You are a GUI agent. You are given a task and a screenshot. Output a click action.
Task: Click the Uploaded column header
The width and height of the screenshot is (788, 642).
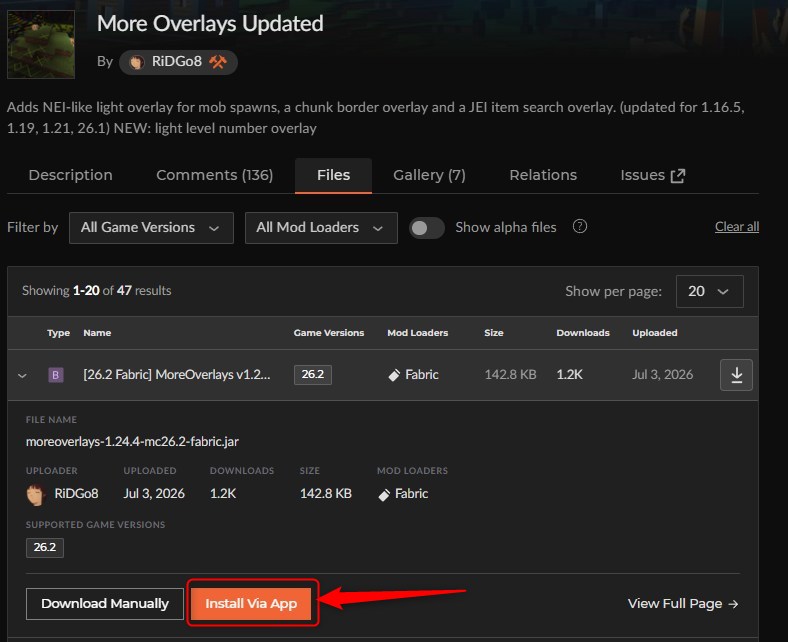point(655,333)
